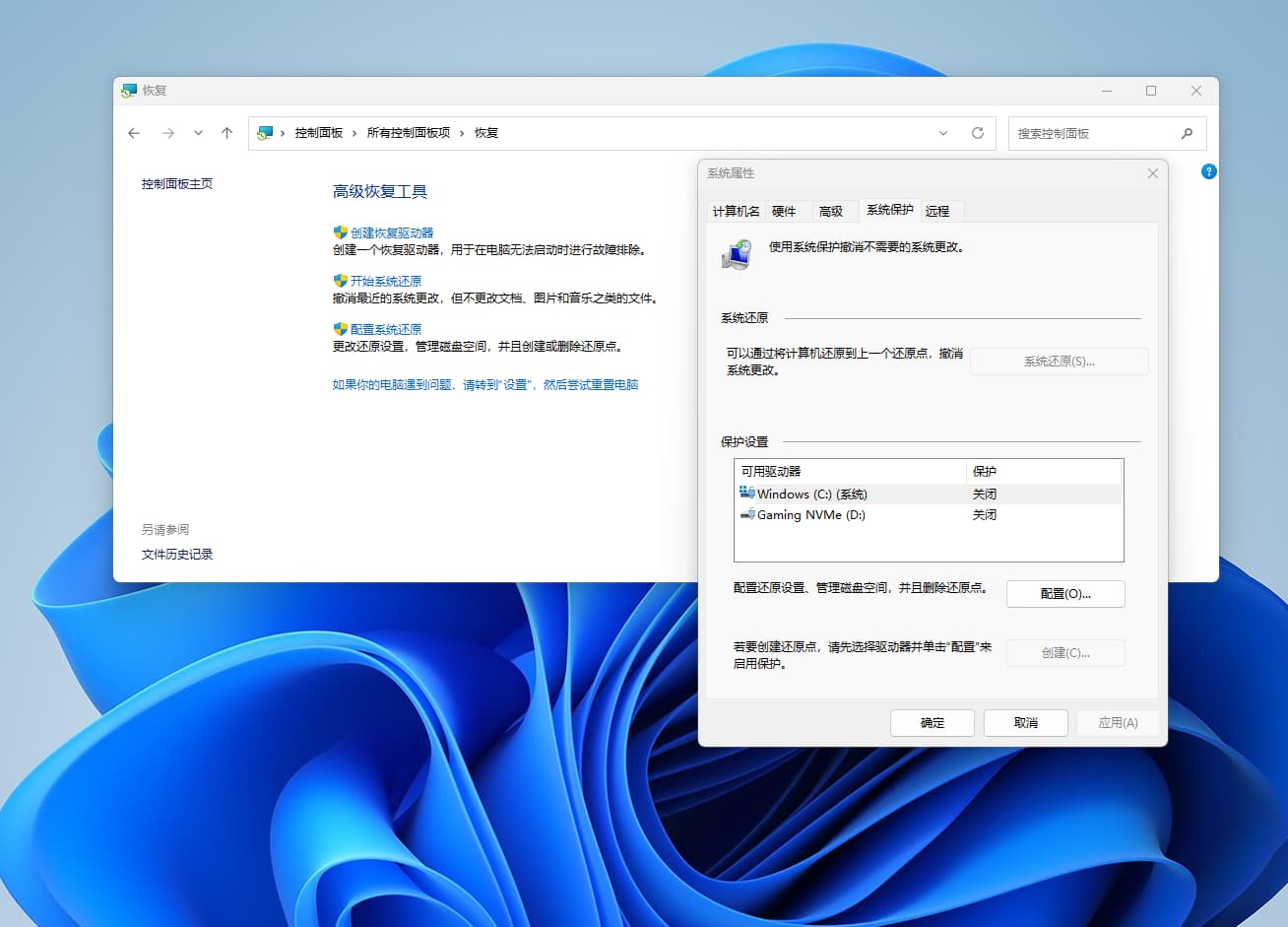Click the shield icon beside 开始系统还原
The width and height of the screenshot is (1288, 927).
339,280
